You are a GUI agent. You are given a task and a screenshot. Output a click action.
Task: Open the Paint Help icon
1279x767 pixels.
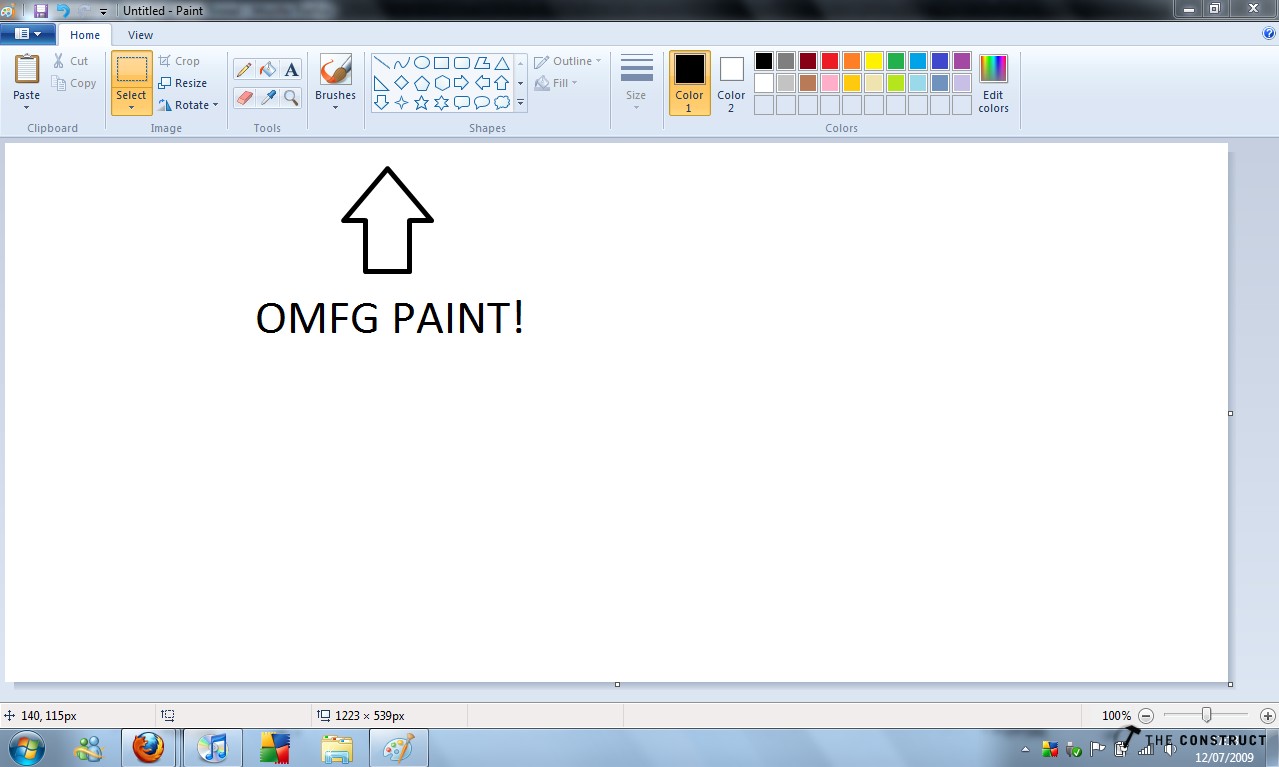[x=1269, y=33]
